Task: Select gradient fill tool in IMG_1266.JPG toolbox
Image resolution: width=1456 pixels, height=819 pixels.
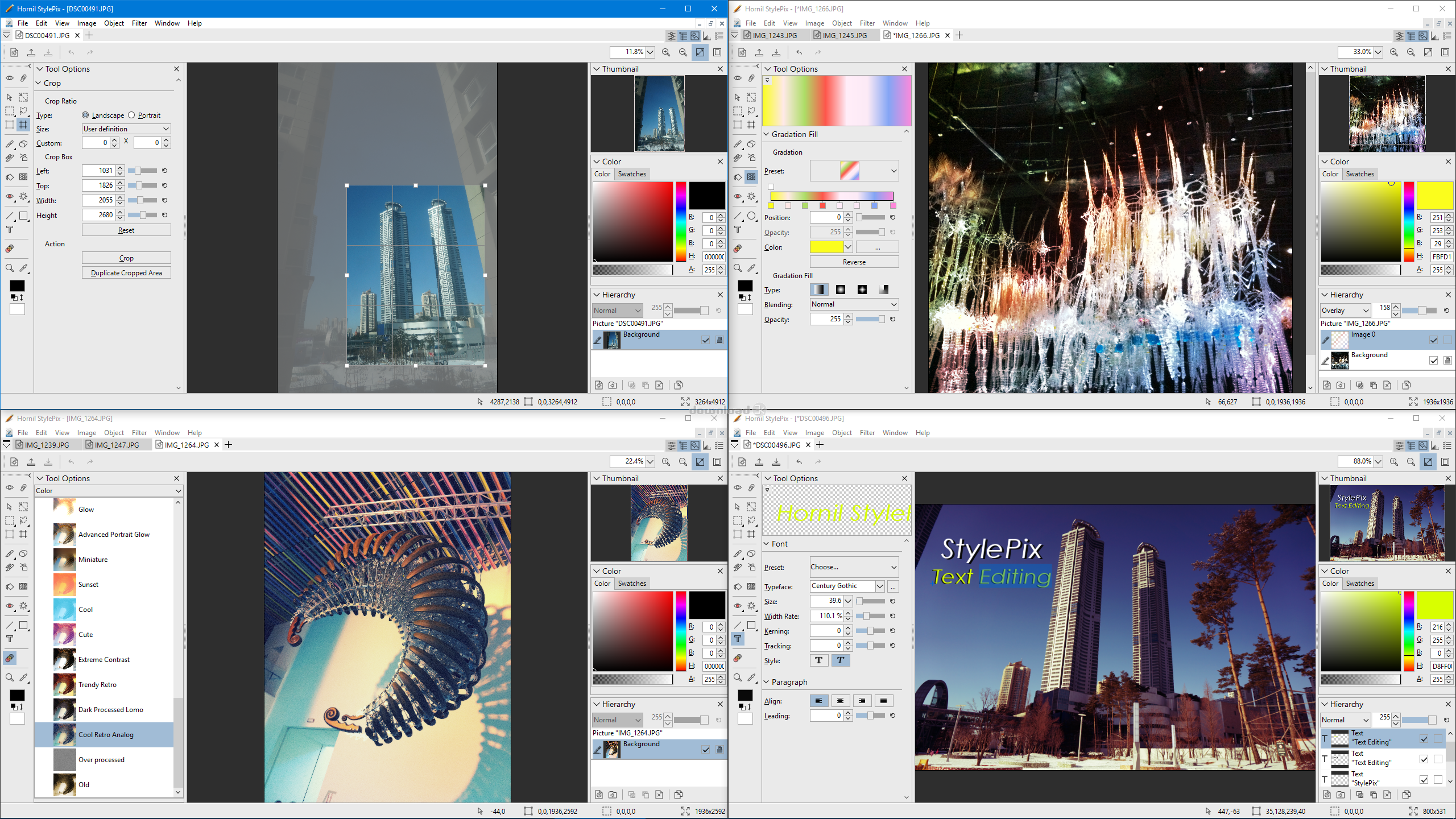Action: (751, 177)
